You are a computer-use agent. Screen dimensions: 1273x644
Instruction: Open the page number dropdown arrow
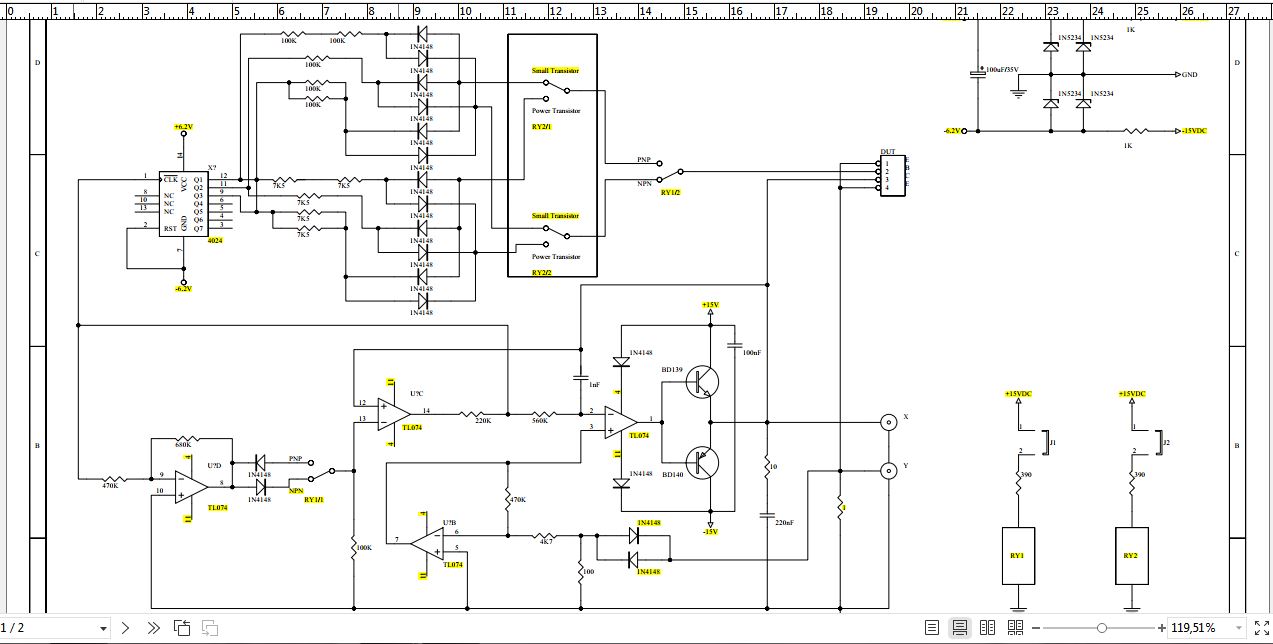tap(103, 628)
